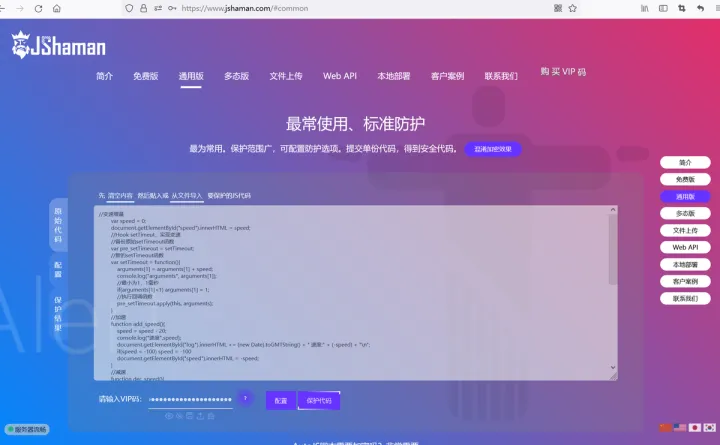
Task: Bookmark this page with the star
Action: 573,8
